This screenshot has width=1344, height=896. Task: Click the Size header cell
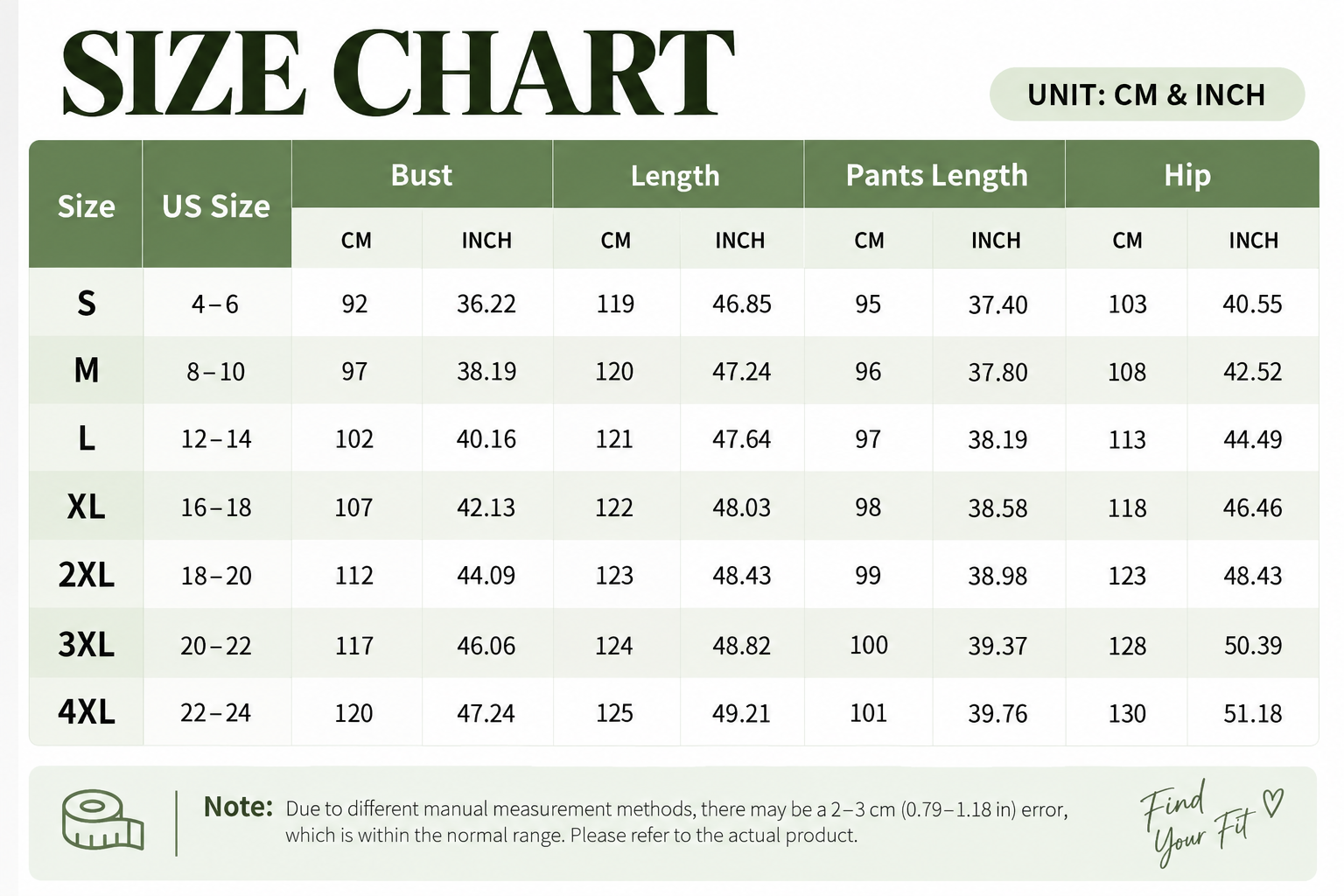[86, 206]
